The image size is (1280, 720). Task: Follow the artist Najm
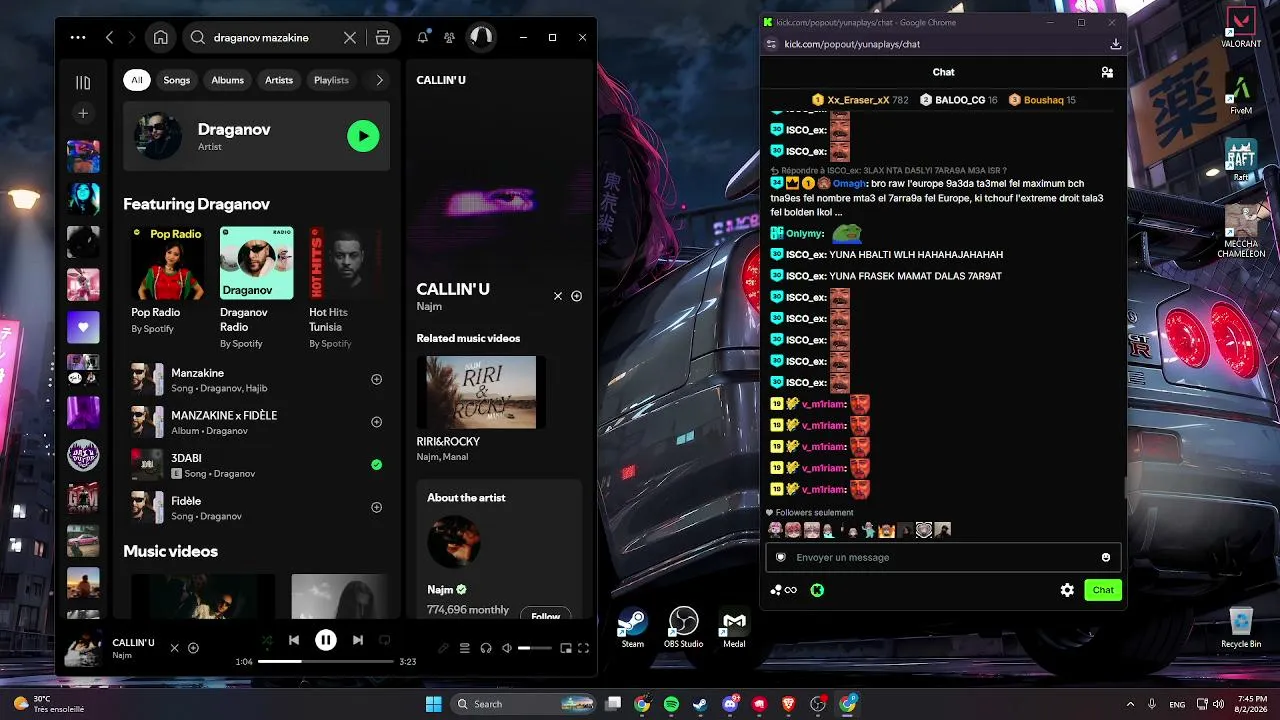546,615
